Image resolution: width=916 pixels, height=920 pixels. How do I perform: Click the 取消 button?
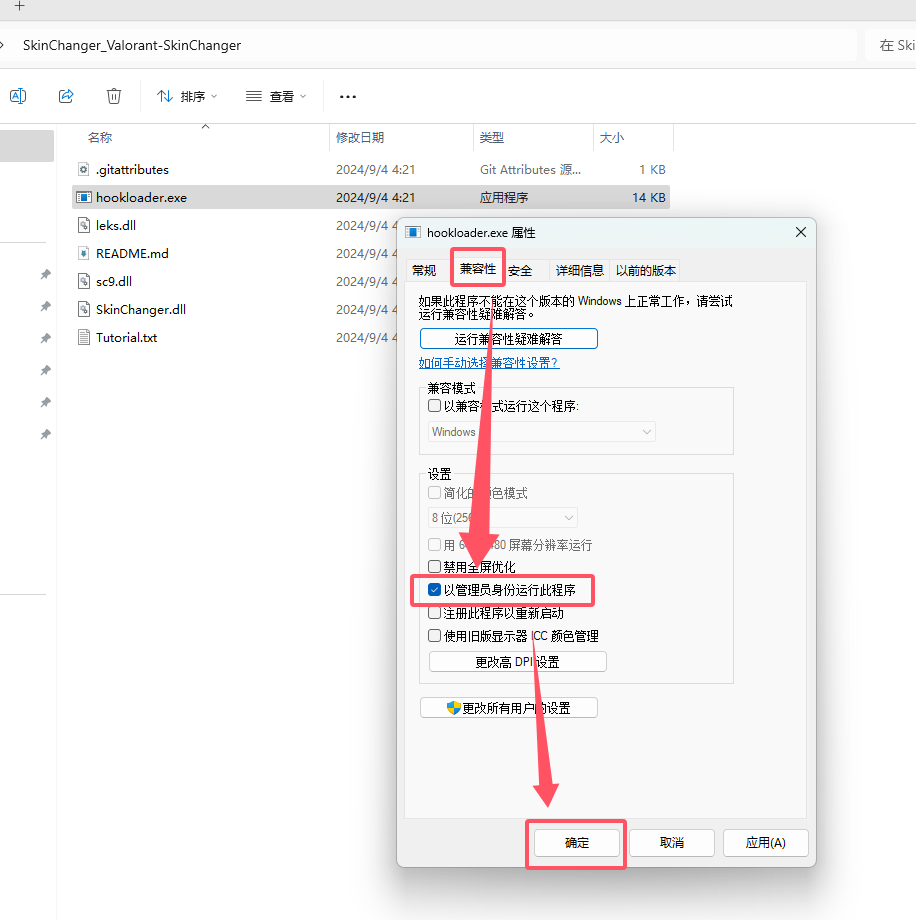click(672, 843)
